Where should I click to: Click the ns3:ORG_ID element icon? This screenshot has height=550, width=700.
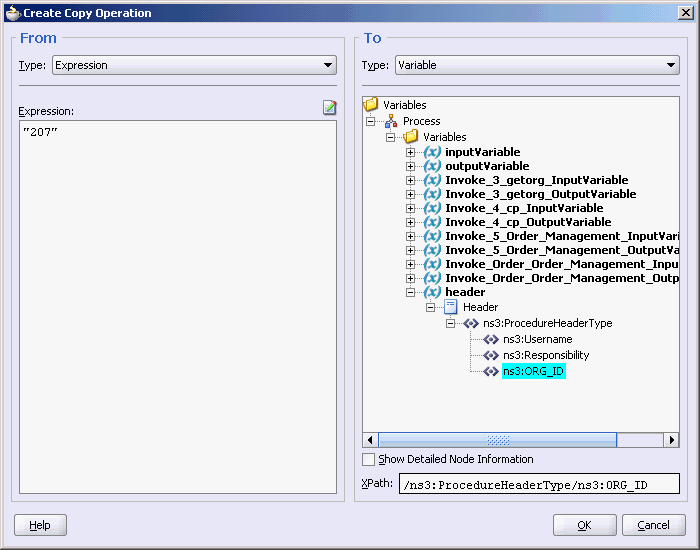click(x=491, y=371)
